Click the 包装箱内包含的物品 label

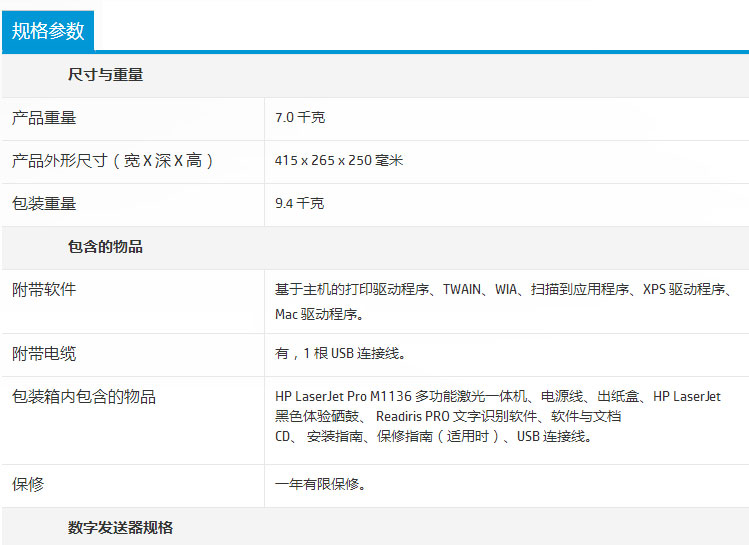tap(84, 397)
